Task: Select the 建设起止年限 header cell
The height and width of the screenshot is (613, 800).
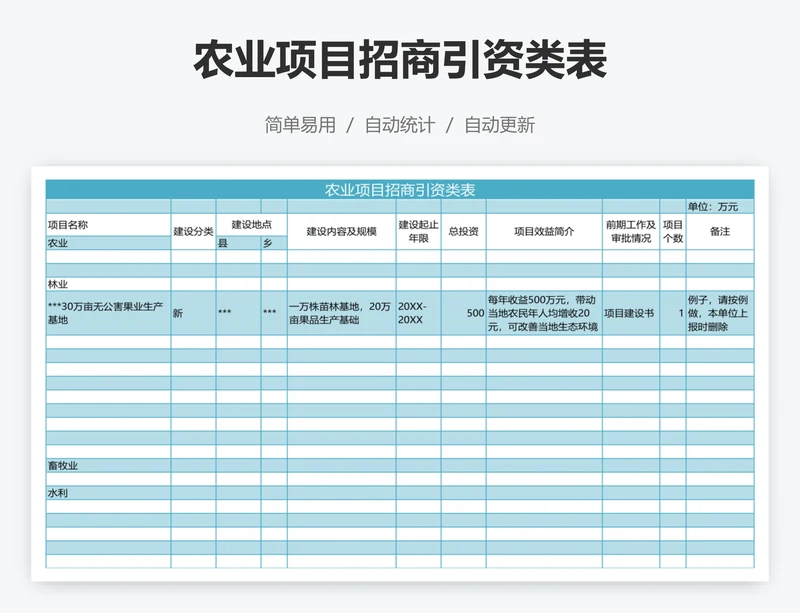Action: pos(418,232)
